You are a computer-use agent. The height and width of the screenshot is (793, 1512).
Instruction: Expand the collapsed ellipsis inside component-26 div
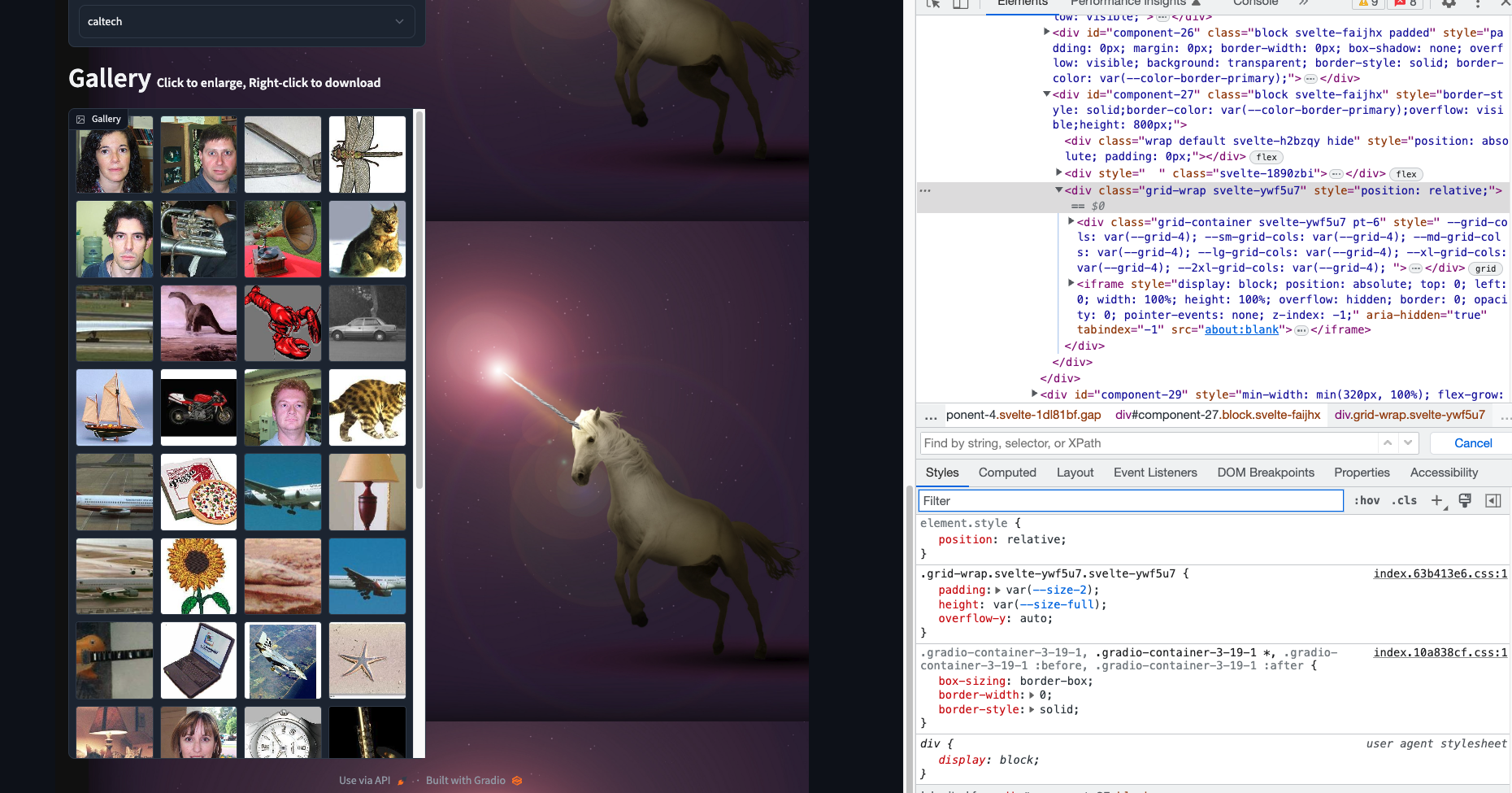click(x=1310, y=79)
